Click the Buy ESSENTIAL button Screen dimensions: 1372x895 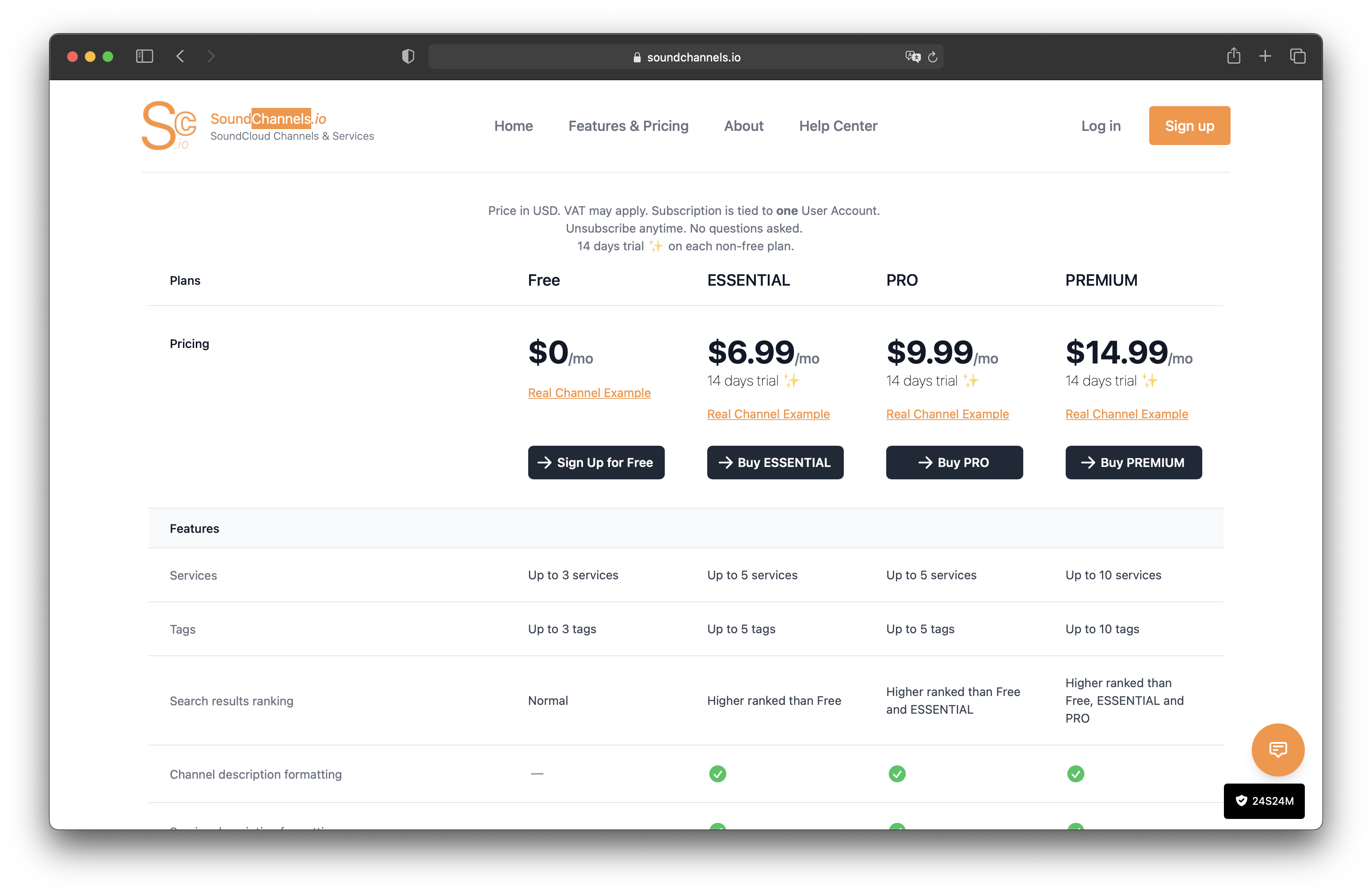(x=775, y=463)
